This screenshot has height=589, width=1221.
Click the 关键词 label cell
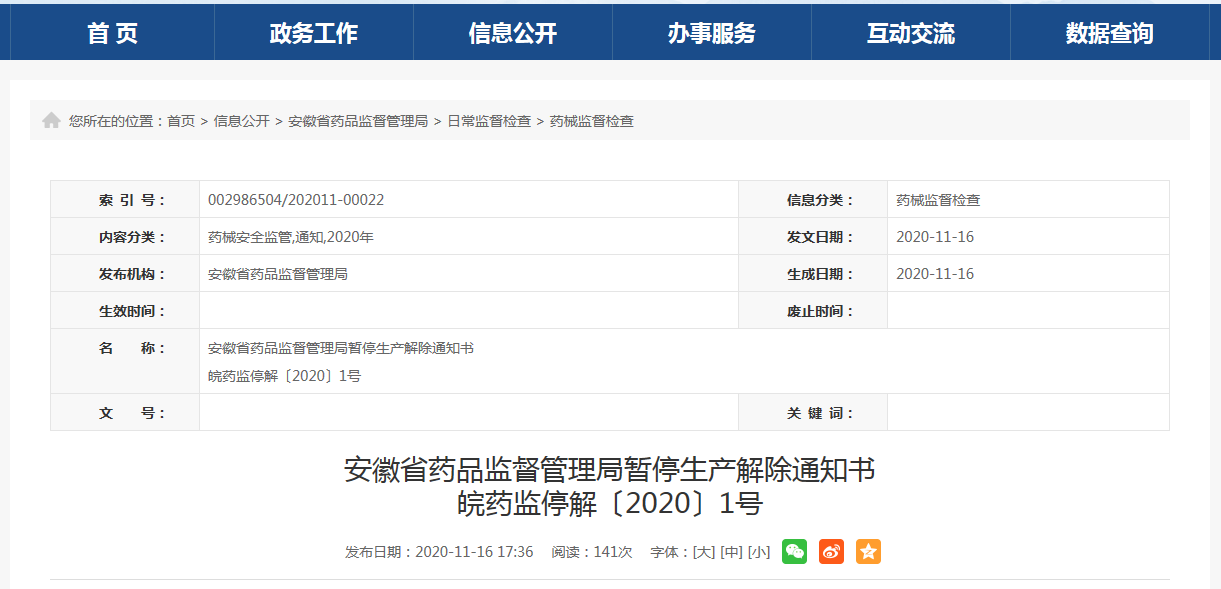[813, 413]
